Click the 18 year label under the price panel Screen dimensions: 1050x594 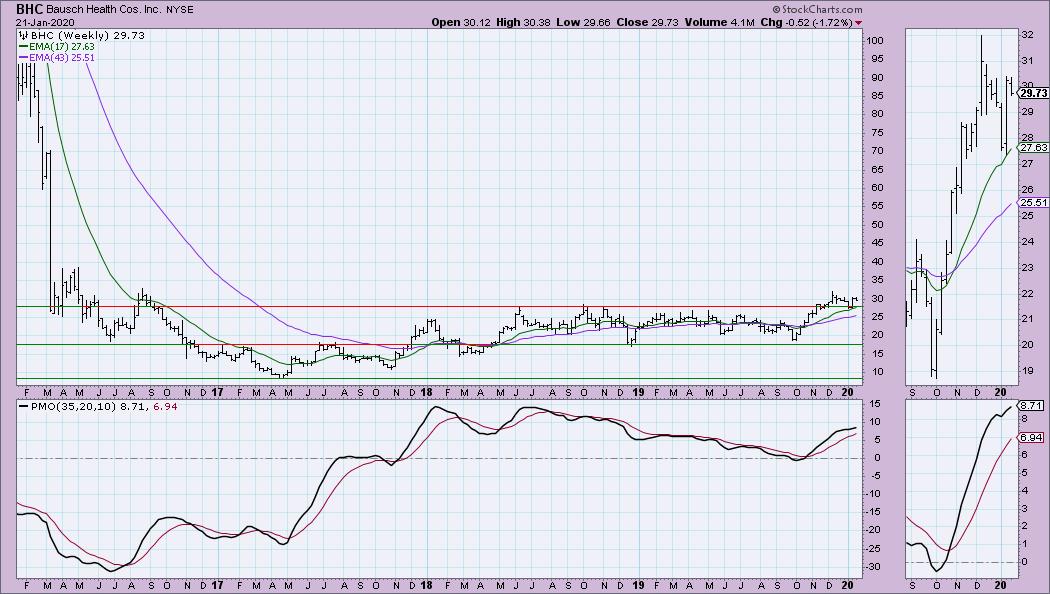(x=427, y=392)
